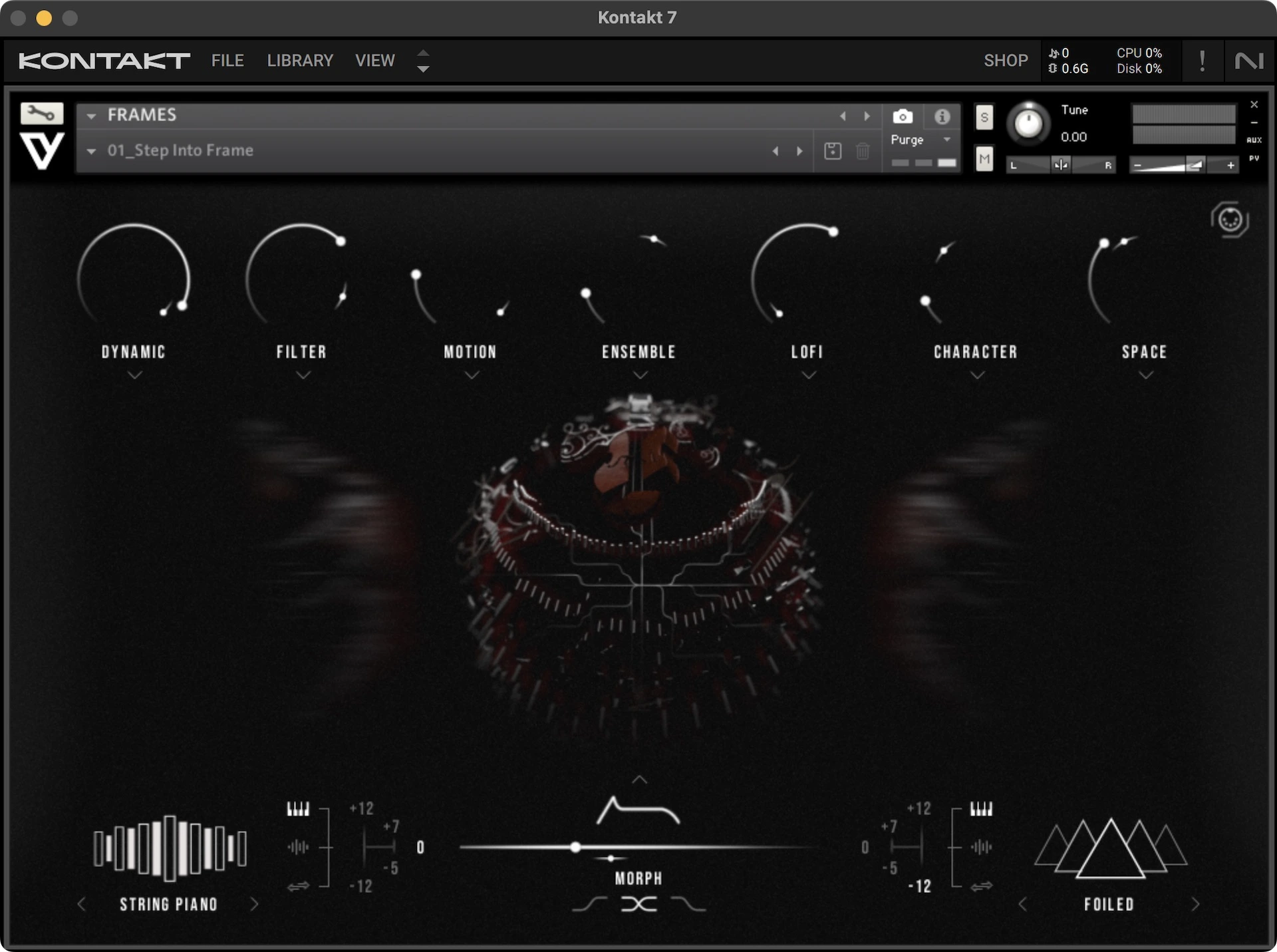Open the LIBRARY menu
This screenshot has height=952, width=1277.
pyautogui.click(x=300, y=61)
